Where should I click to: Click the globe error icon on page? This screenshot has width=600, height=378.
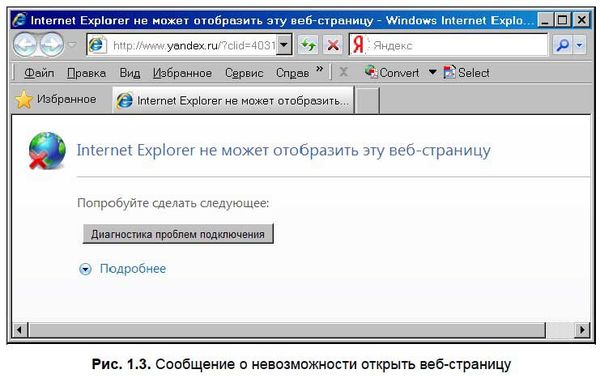(47, 151)
